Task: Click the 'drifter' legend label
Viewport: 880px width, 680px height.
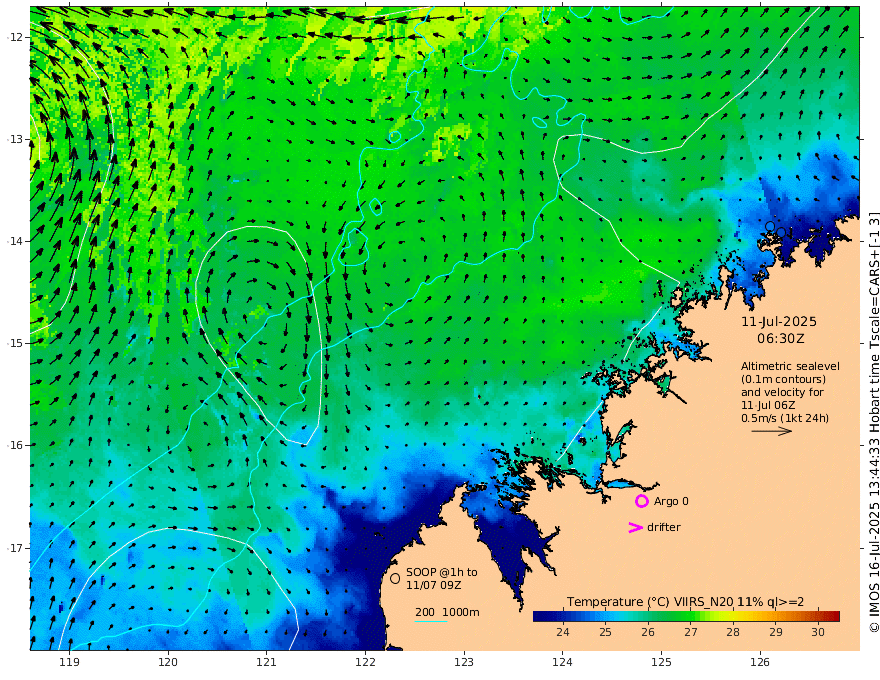Action: pos(663,527)
